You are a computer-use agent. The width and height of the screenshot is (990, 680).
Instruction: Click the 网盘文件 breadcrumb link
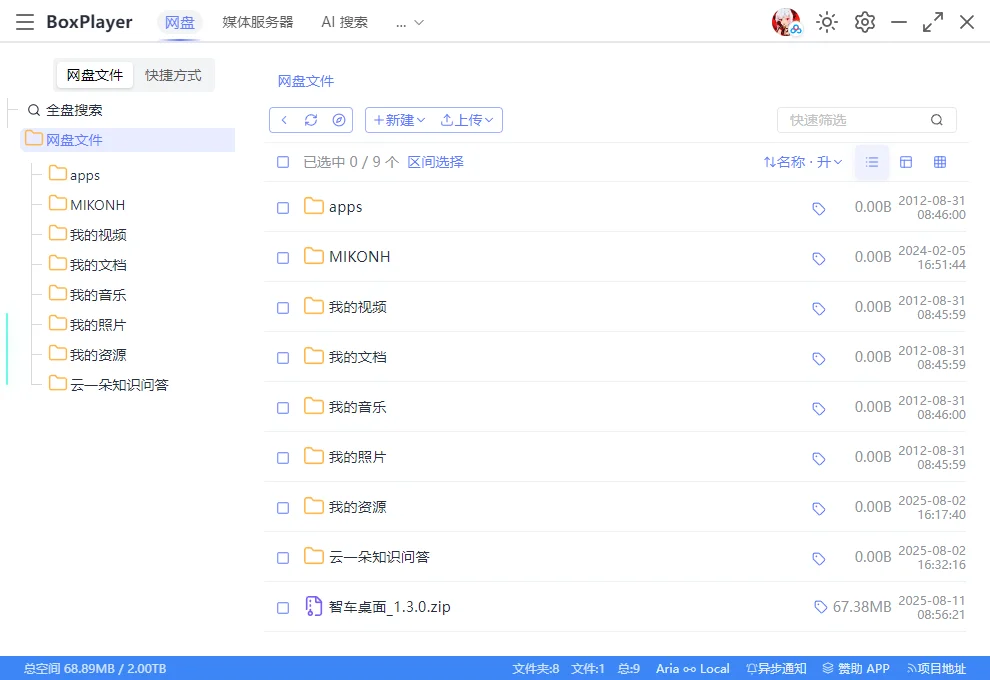click(306, 81)
